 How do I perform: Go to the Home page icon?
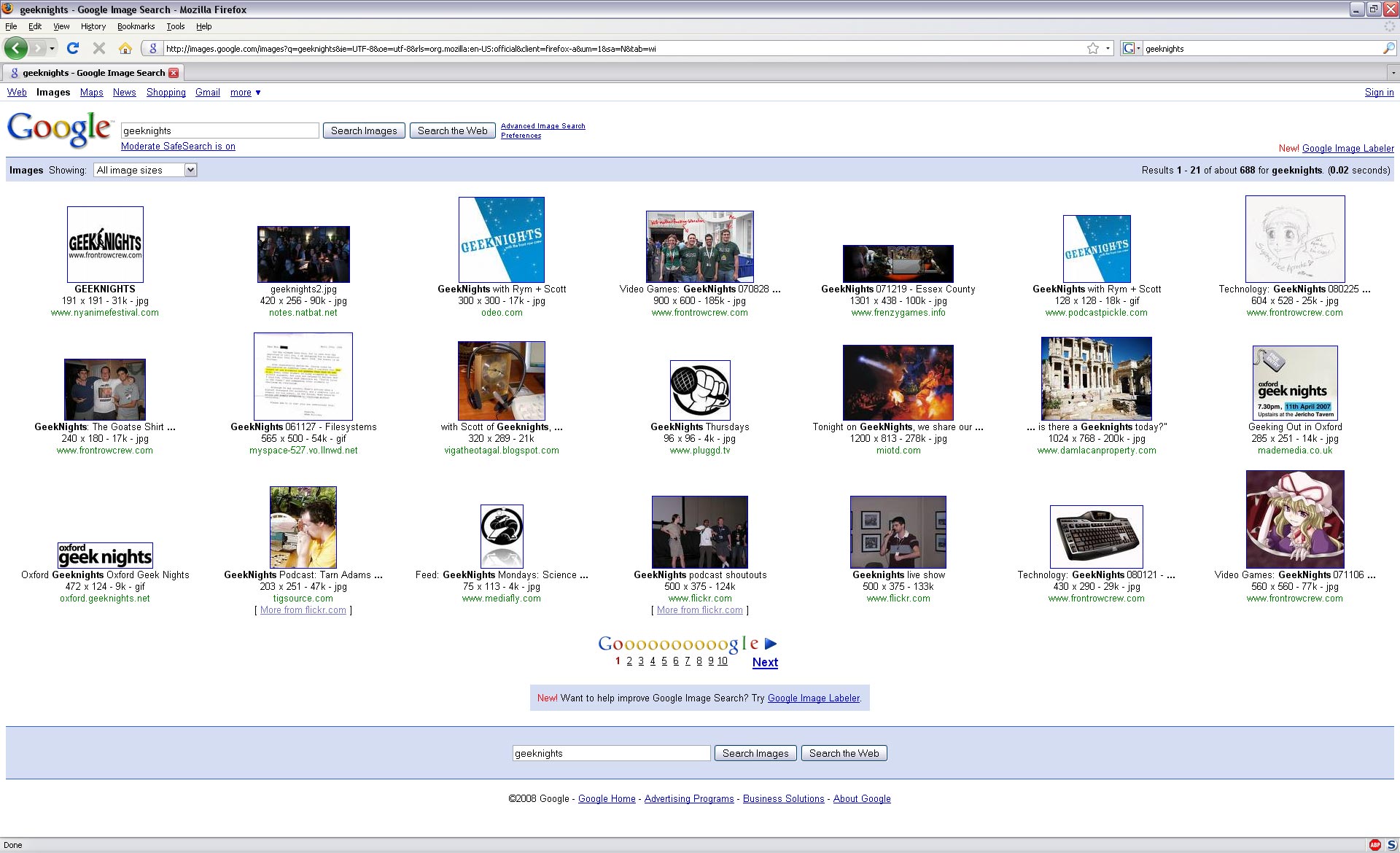(125, 48)
